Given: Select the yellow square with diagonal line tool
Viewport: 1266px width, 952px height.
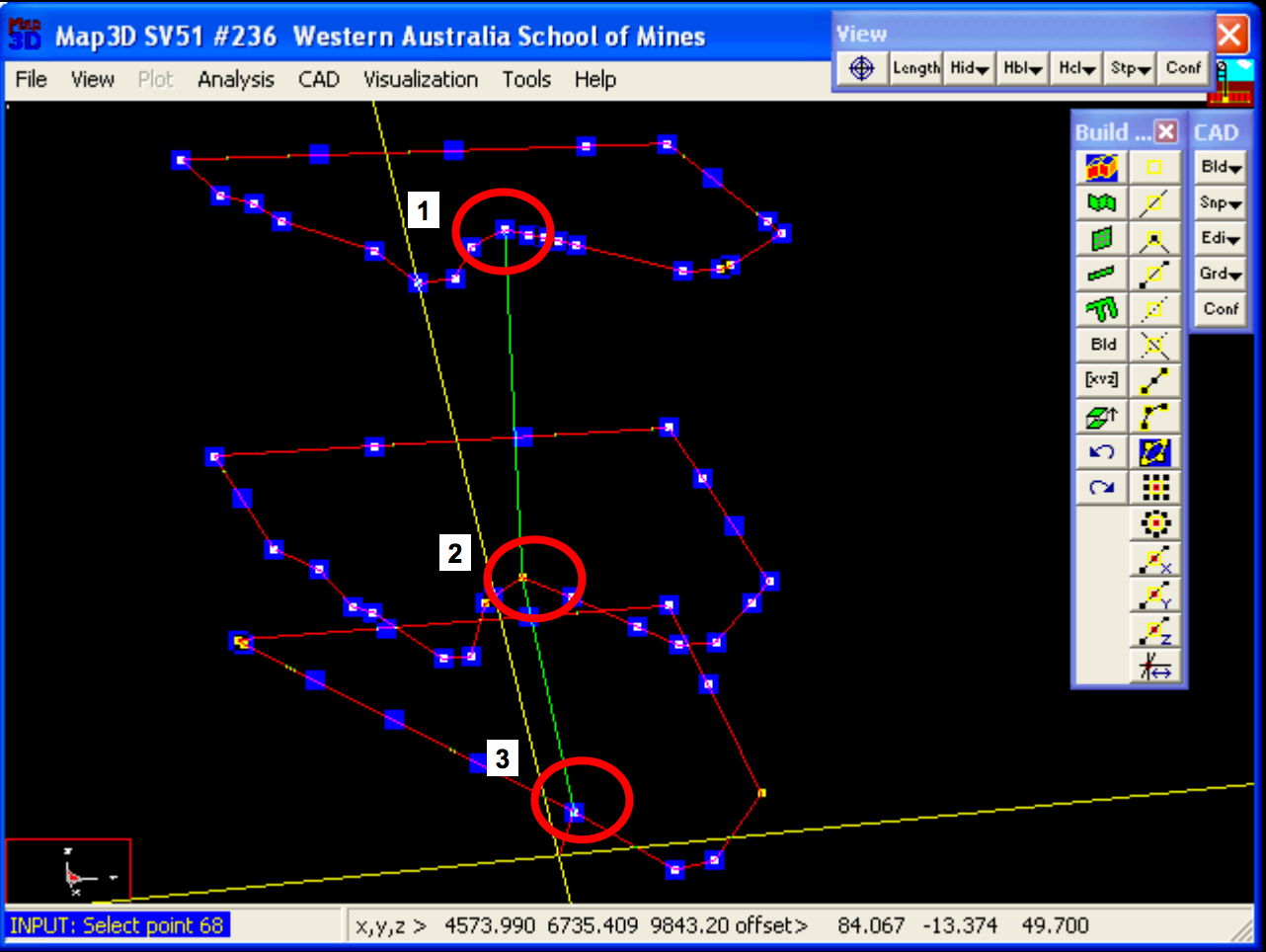Looking at the screenshot, I should 1154,202.
